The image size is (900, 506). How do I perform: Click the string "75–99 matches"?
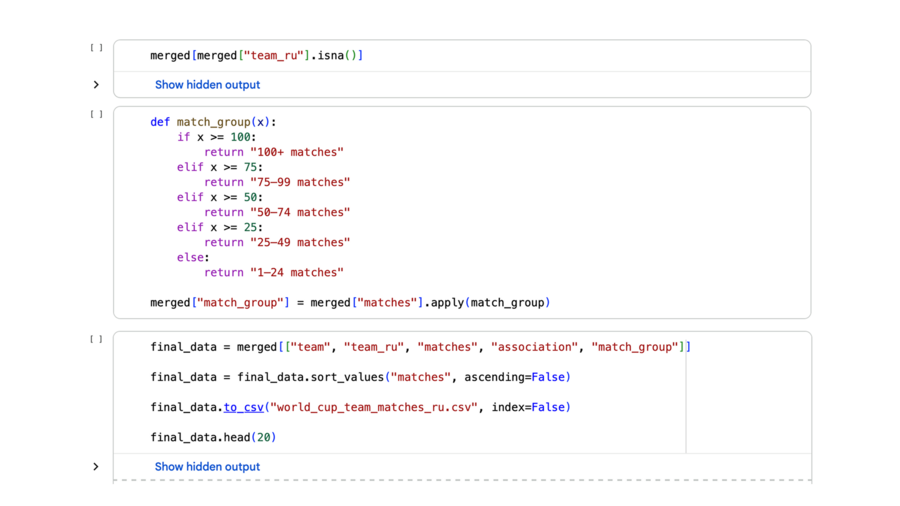300,182
